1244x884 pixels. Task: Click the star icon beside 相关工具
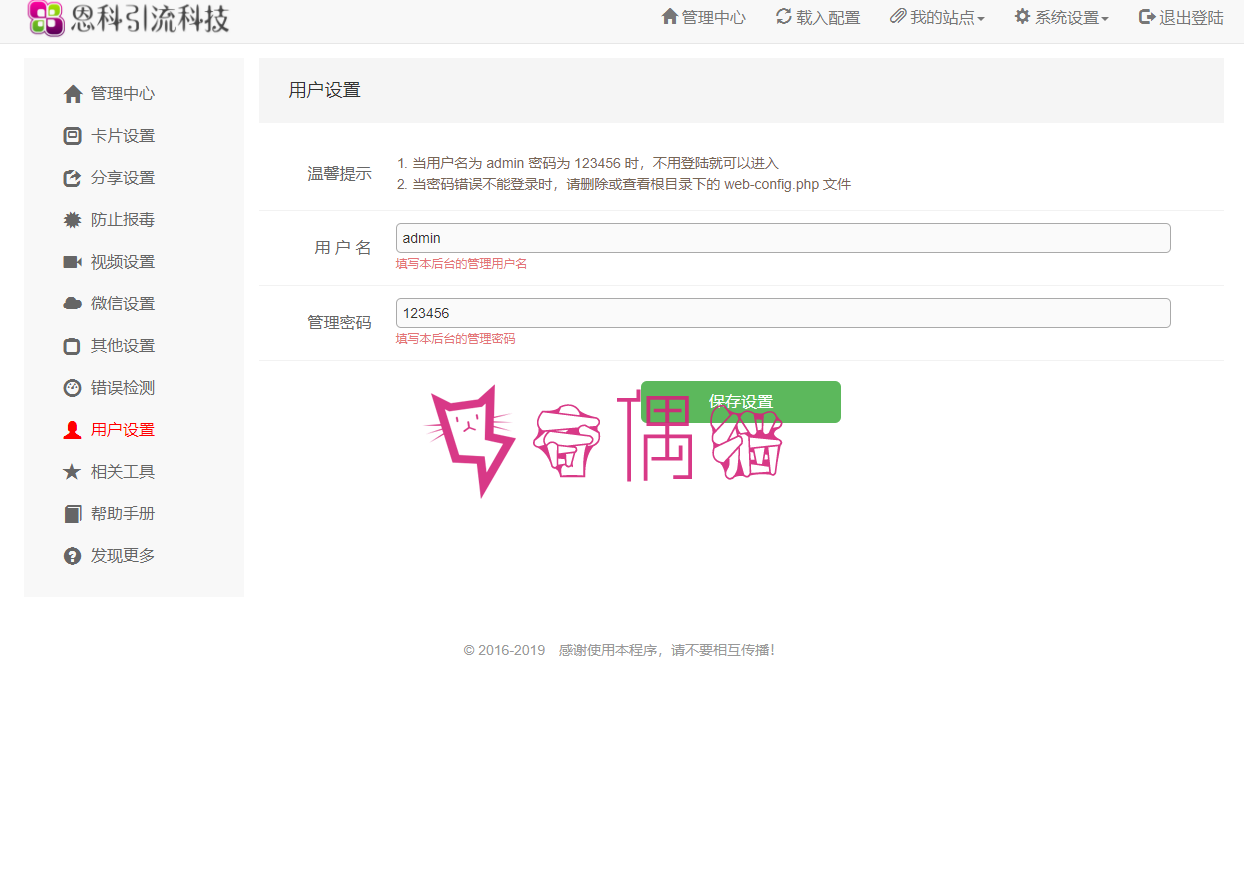72,472
